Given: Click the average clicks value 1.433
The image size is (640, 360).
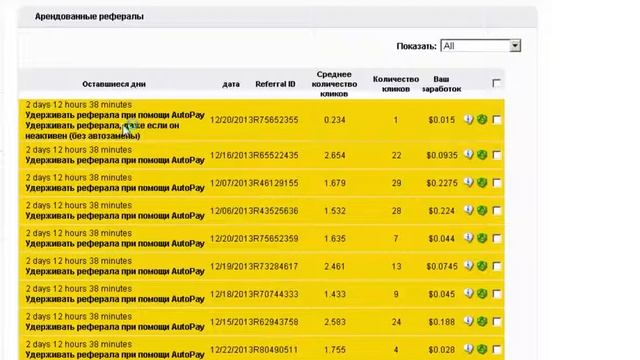Looking at the screenshot, I should (x=335, y=294).
